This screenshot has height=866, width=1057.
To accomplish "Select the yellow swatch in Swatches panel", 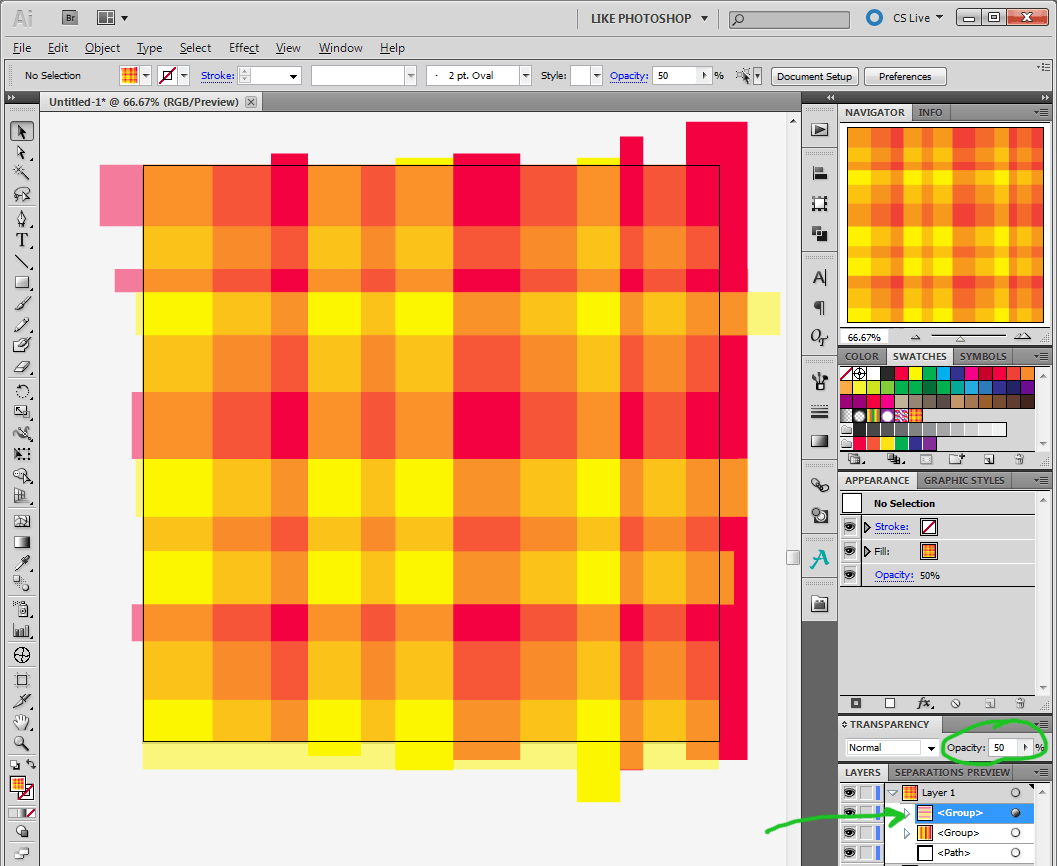I will point(915,373).
